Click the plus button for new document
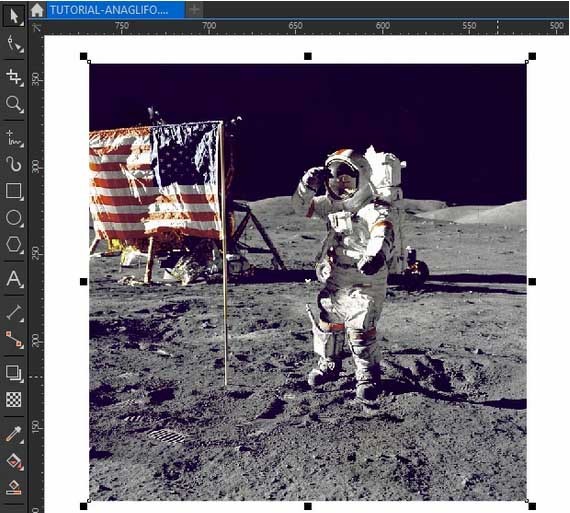Image resolution: width=570 pixels, height=513 pixels. (194, 10)
